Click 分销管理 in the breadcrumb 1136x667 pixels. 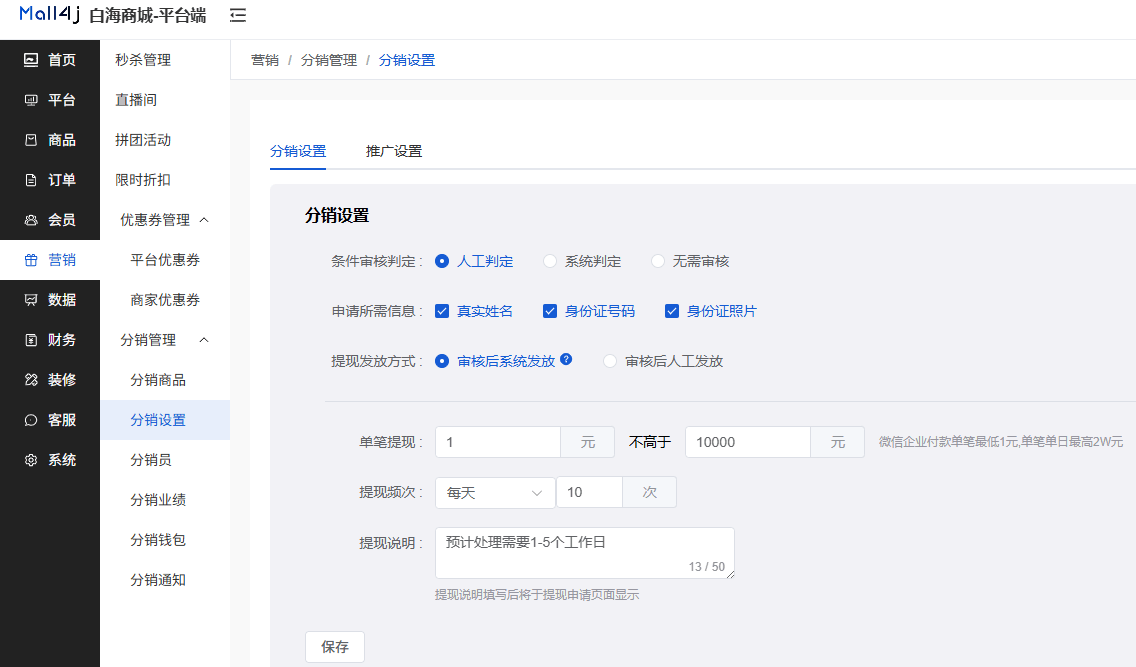coord(329,60)
